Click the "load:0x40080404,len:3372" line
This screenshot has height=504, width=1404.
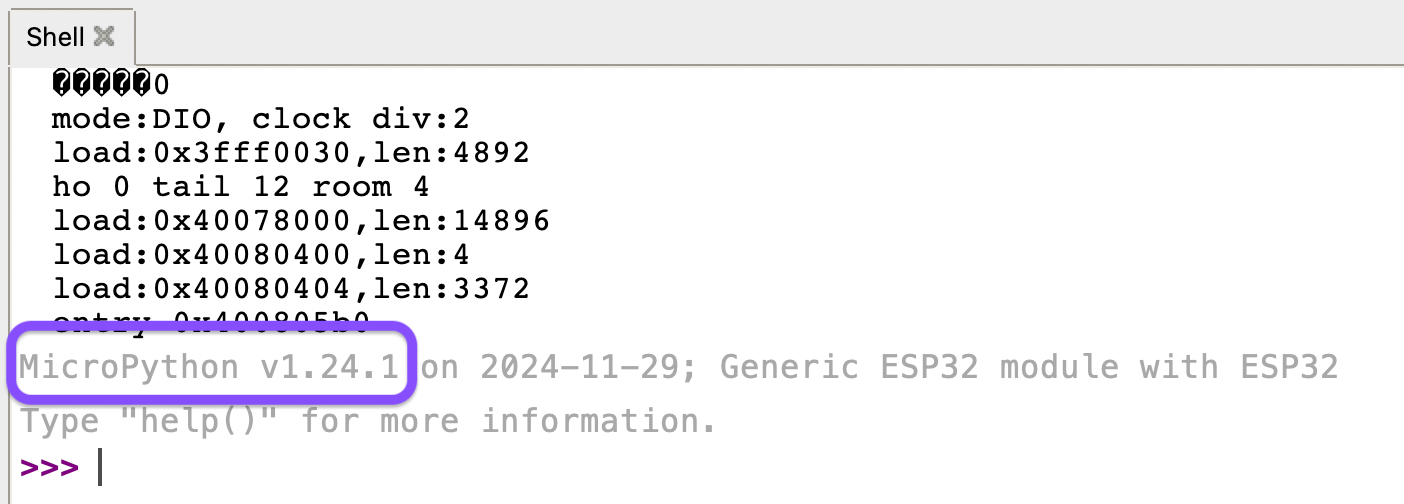click(290, 289)
